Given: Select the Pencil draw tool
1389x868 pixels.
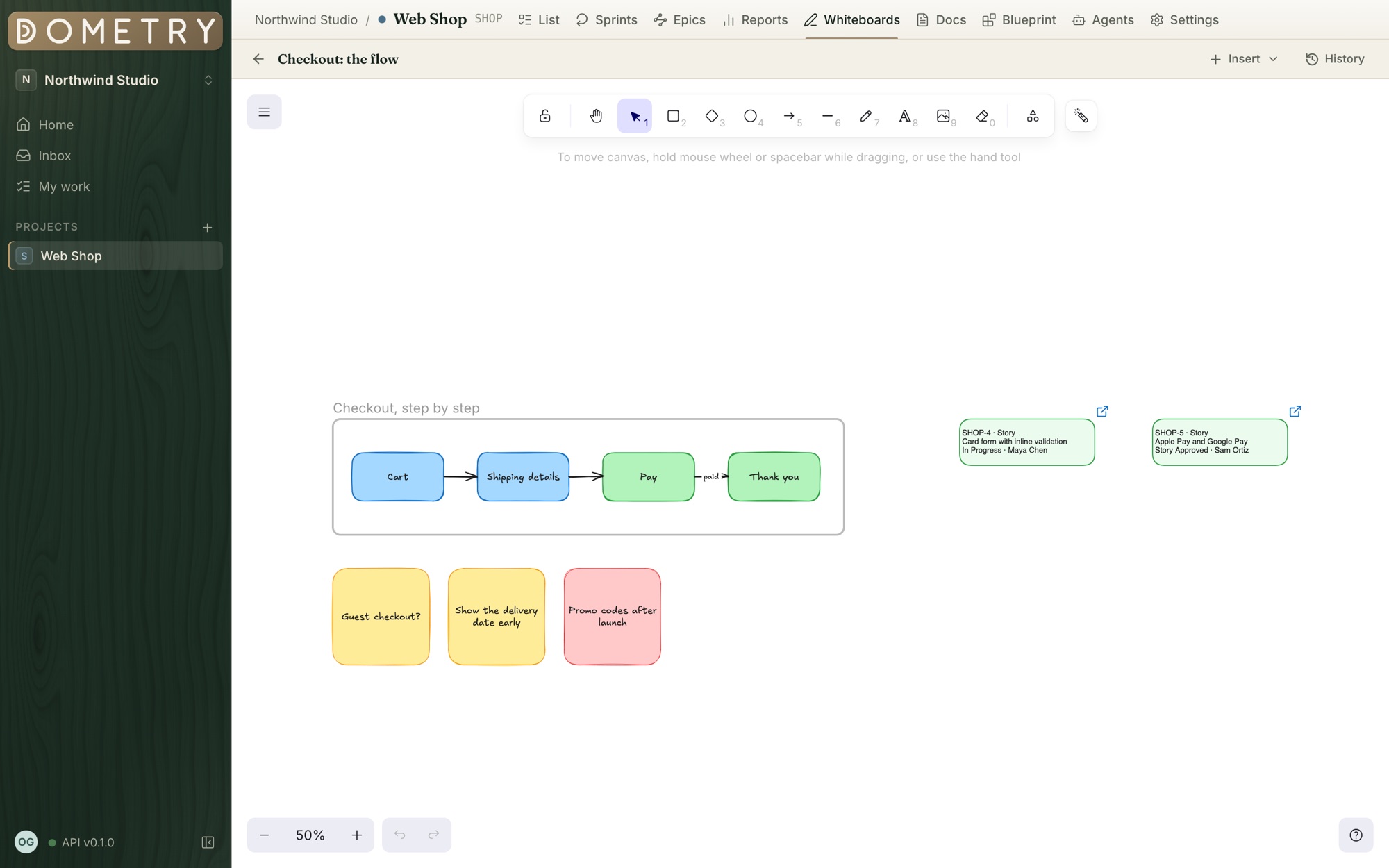Looking at the screenshot, I should 866,116.
